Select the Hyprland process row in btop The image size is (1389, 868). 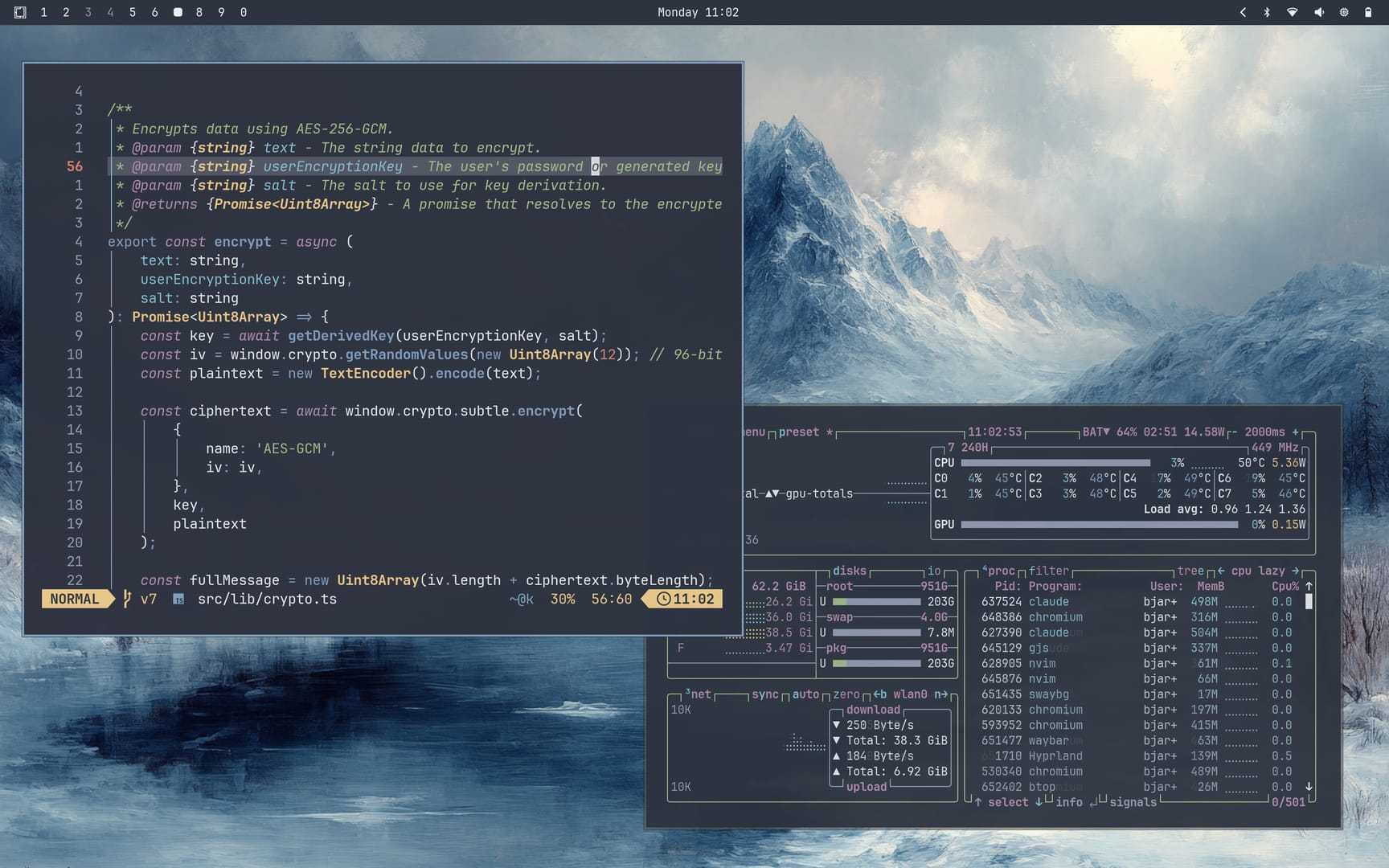(x=1055, y=756)
